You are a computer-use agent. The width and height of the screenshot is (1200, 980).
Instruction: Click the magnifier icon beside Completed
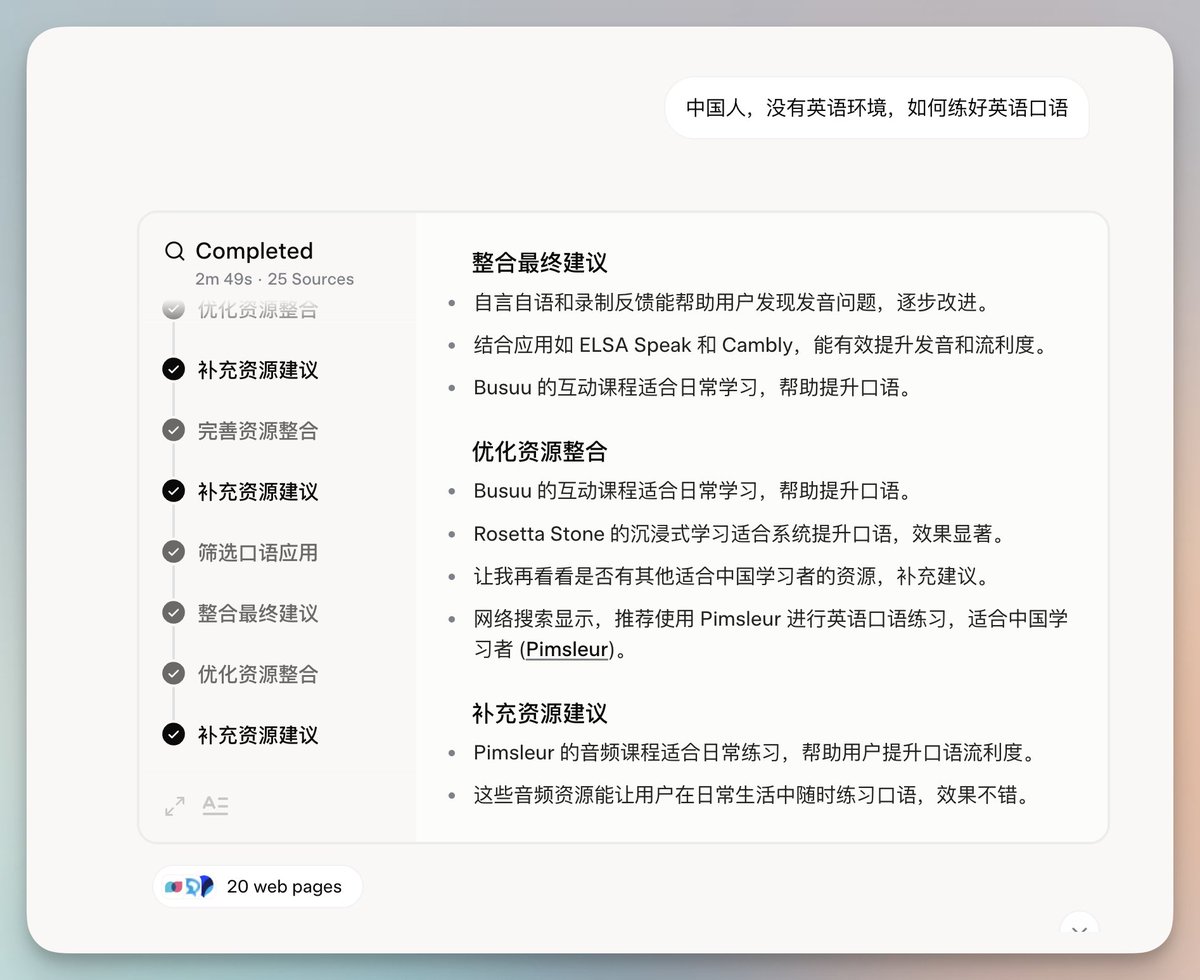pyautogui.click(x=175, y=251)
